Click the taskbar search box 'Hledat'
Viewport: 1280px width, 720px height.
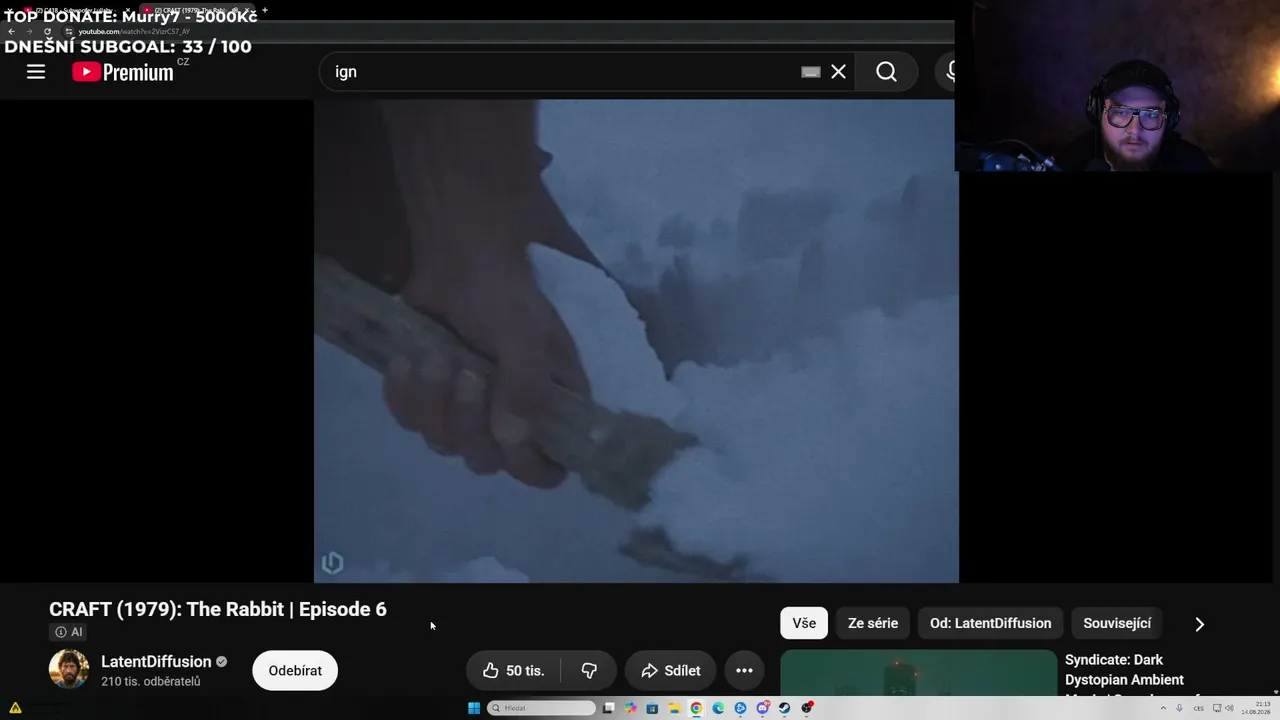(541, 708)
